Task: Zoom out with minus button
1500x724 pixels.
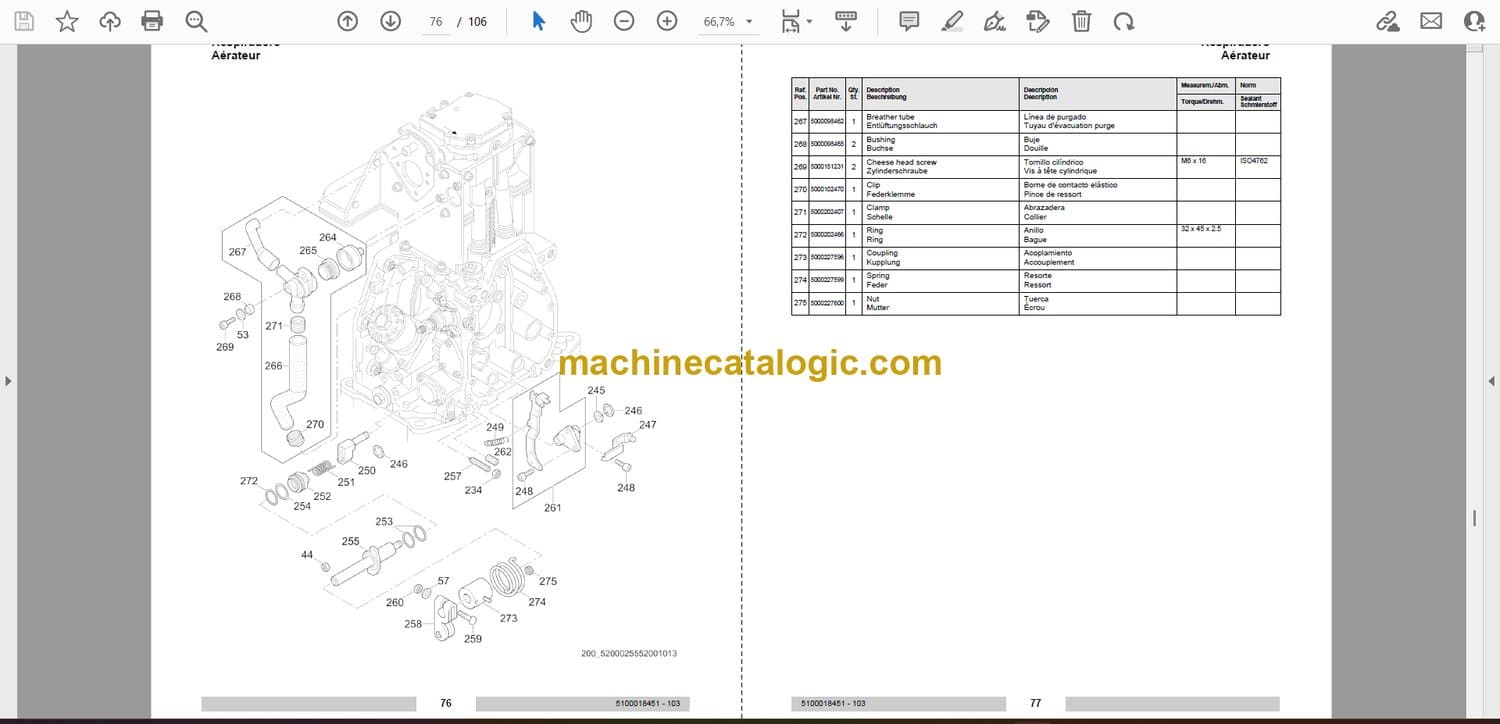Action: click(624, 21)
